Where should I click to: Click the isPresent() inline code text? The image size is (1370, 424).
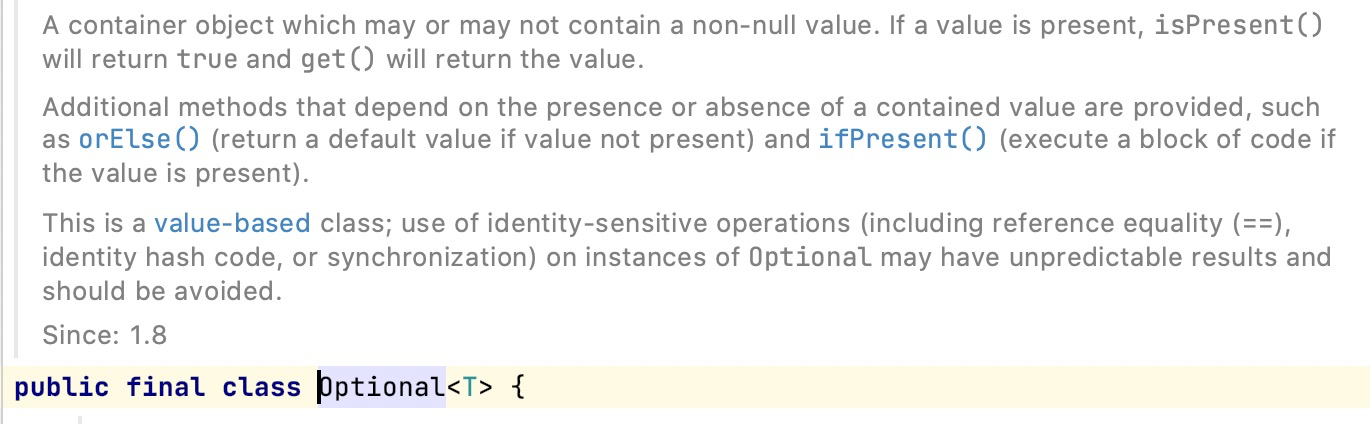point(1238,27)
